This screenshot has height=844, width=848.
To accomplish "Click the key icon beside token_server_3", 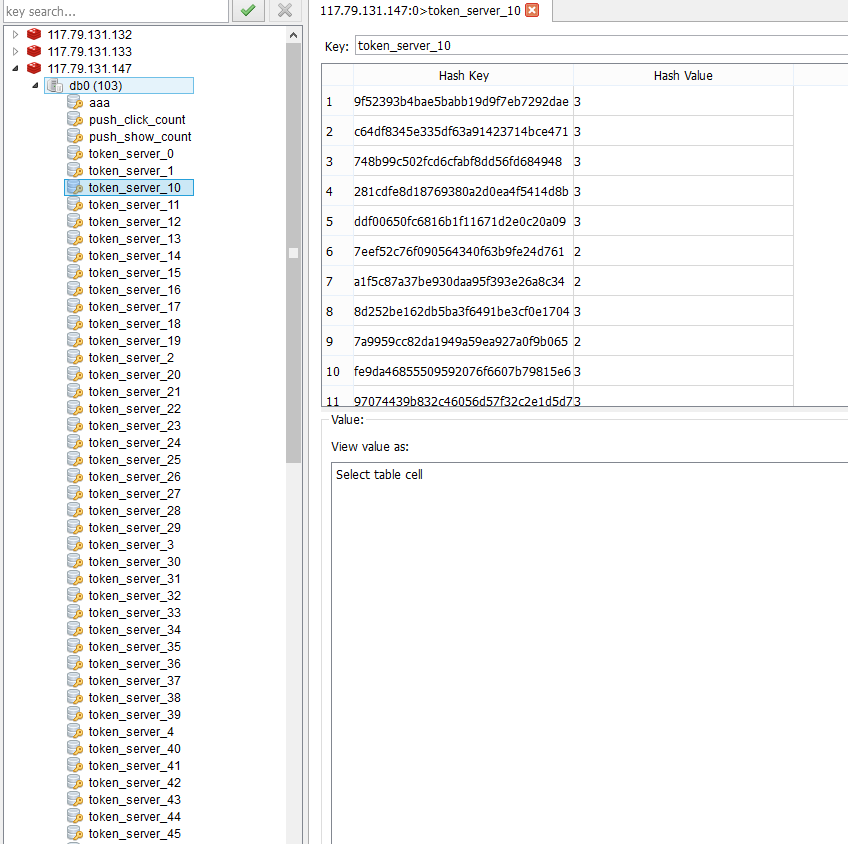I will [x=75, y=544].
